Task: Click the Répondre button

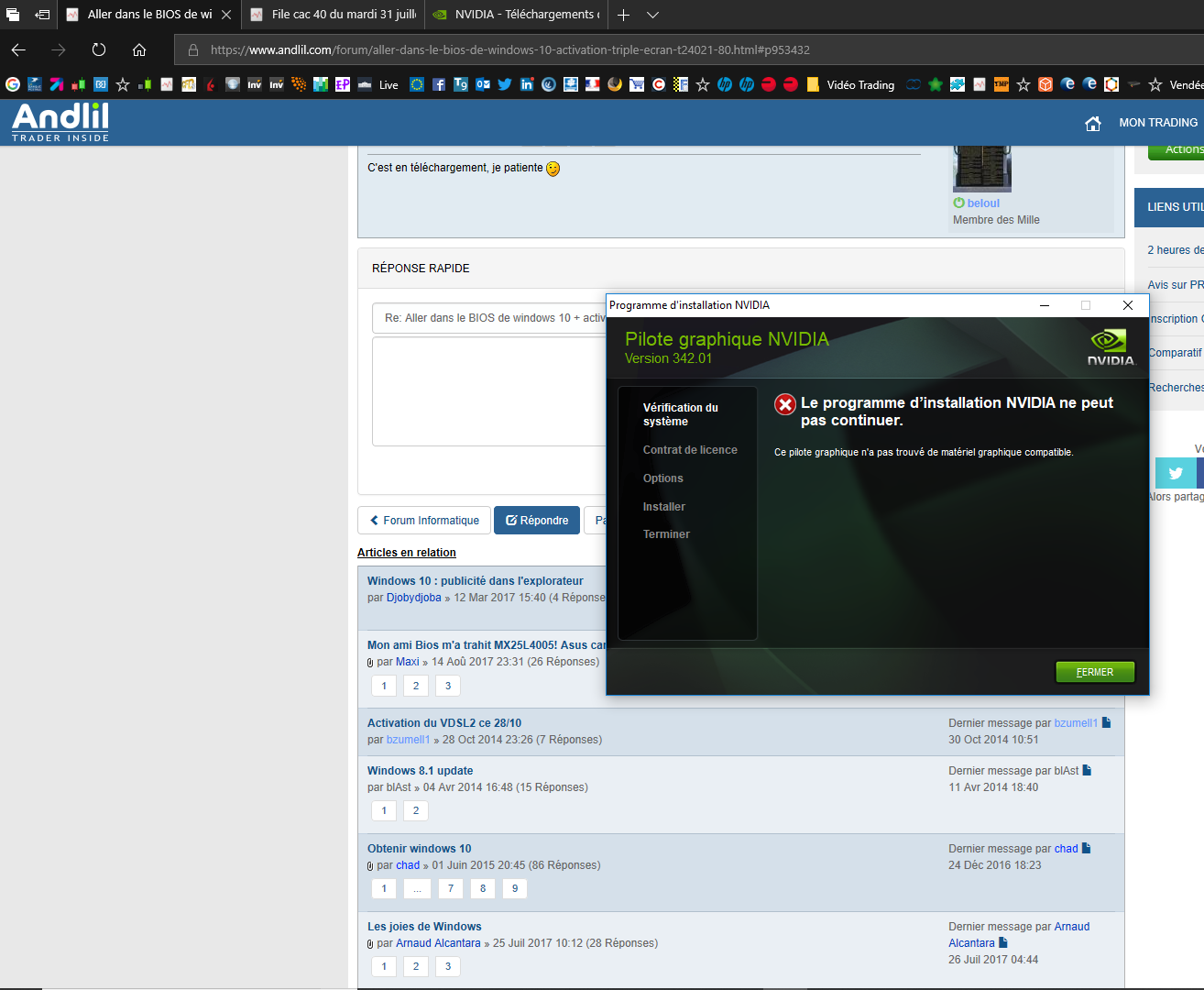Action: coord(537,520)
